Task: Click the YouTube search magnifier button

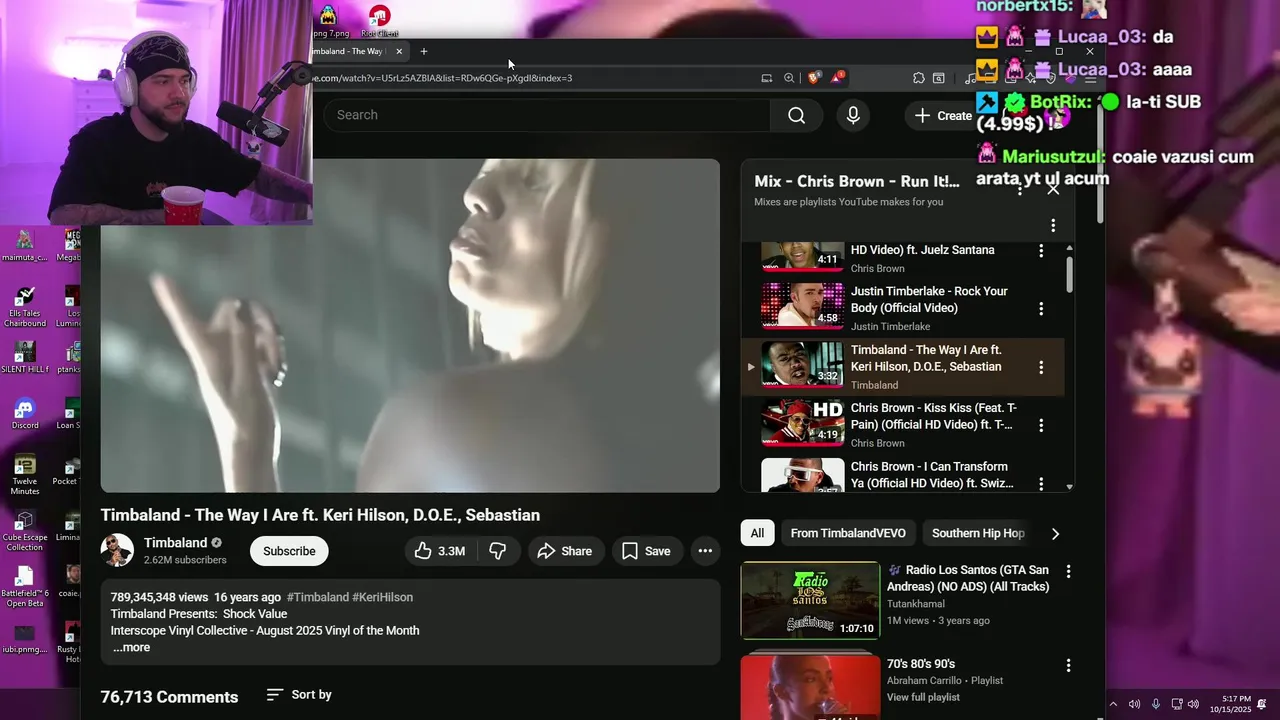Action: pyautogui.click(x=796, y=115)
